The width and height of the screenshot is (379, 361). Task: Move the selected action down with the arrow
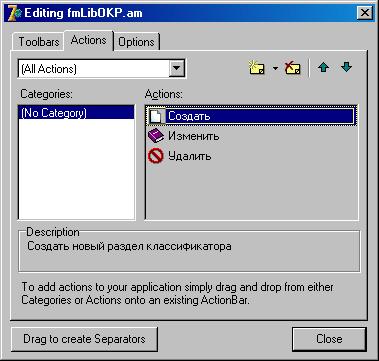[347, 68]
